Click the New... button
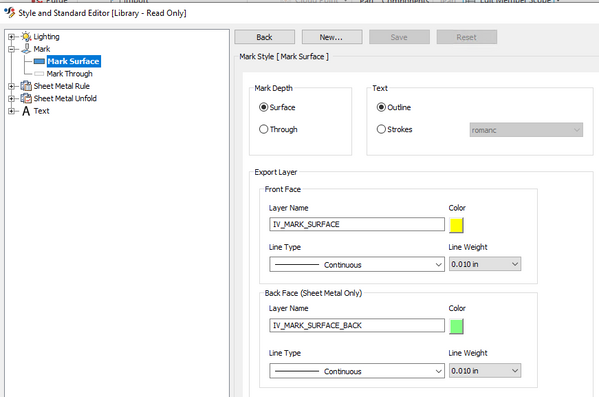Image resolution: width=599 pixels, height=397 pixels. click(332, 37)
